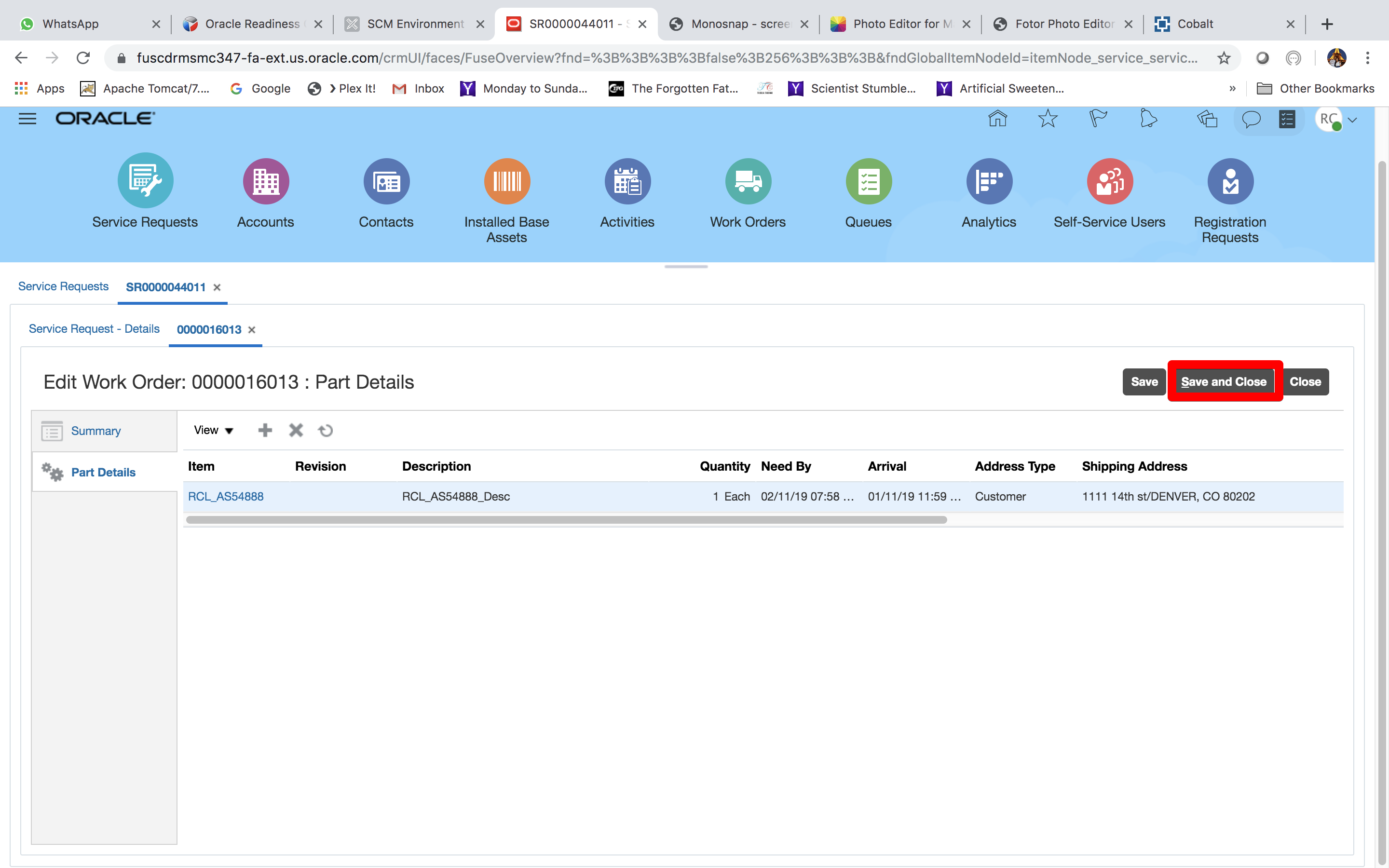Open the RCL_AS54888 item link
The height and width of the screenshot is (868, 1389).
(226, 497)
